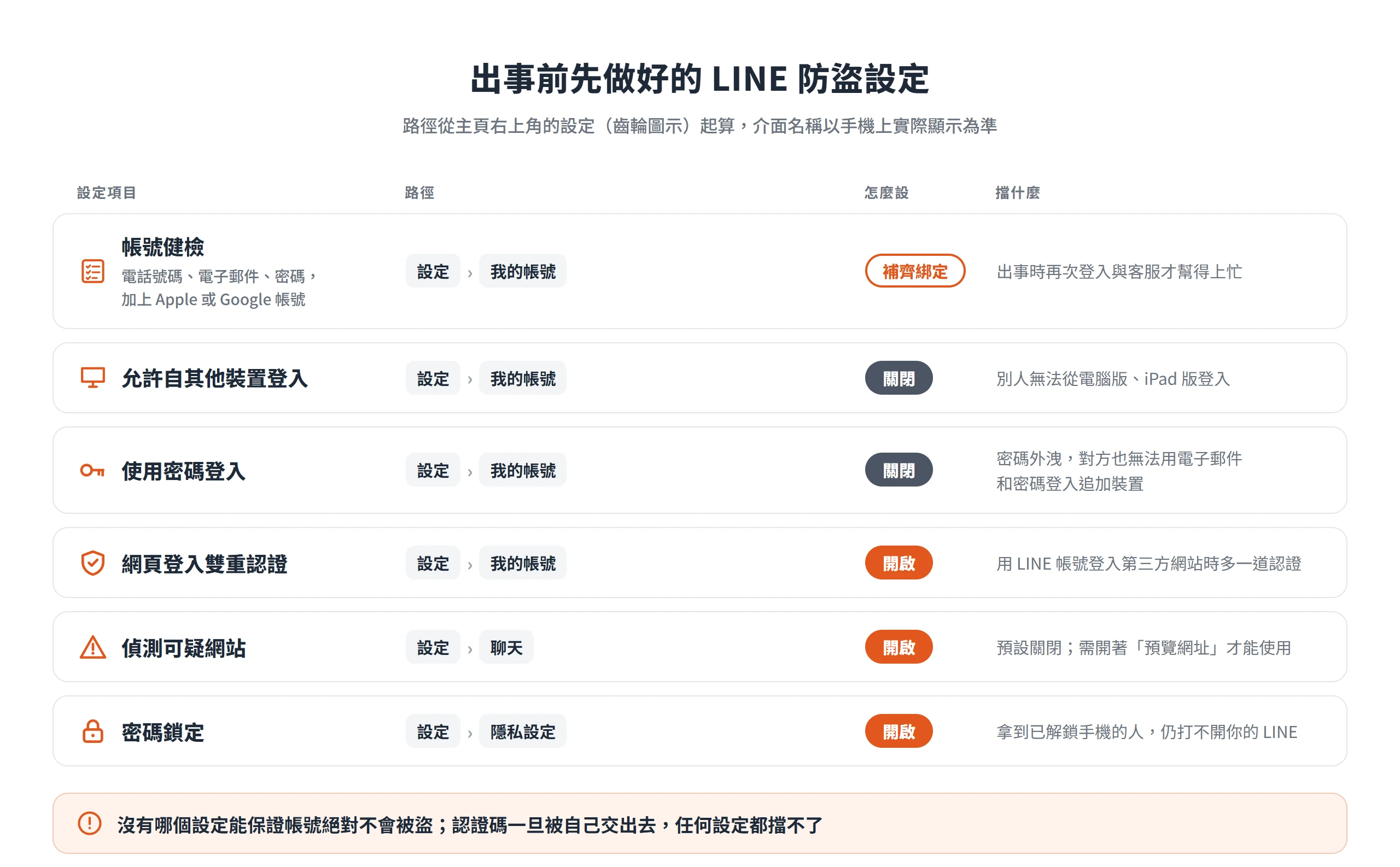Screen dimensions: 1400x867
Task: Click the exclamation circle icon in the bottom notice
Action: (90, 823)
